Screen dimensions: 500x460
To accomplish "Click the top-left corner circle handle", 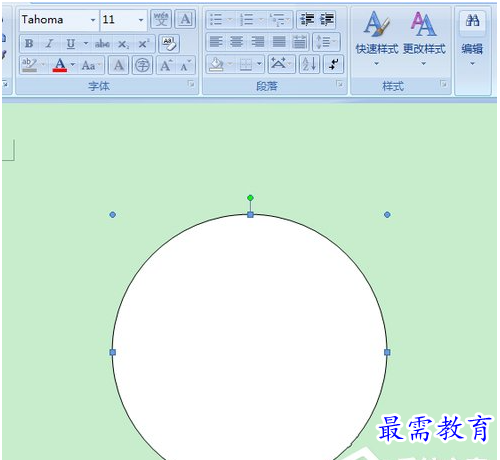I will [x=113, y=215].
